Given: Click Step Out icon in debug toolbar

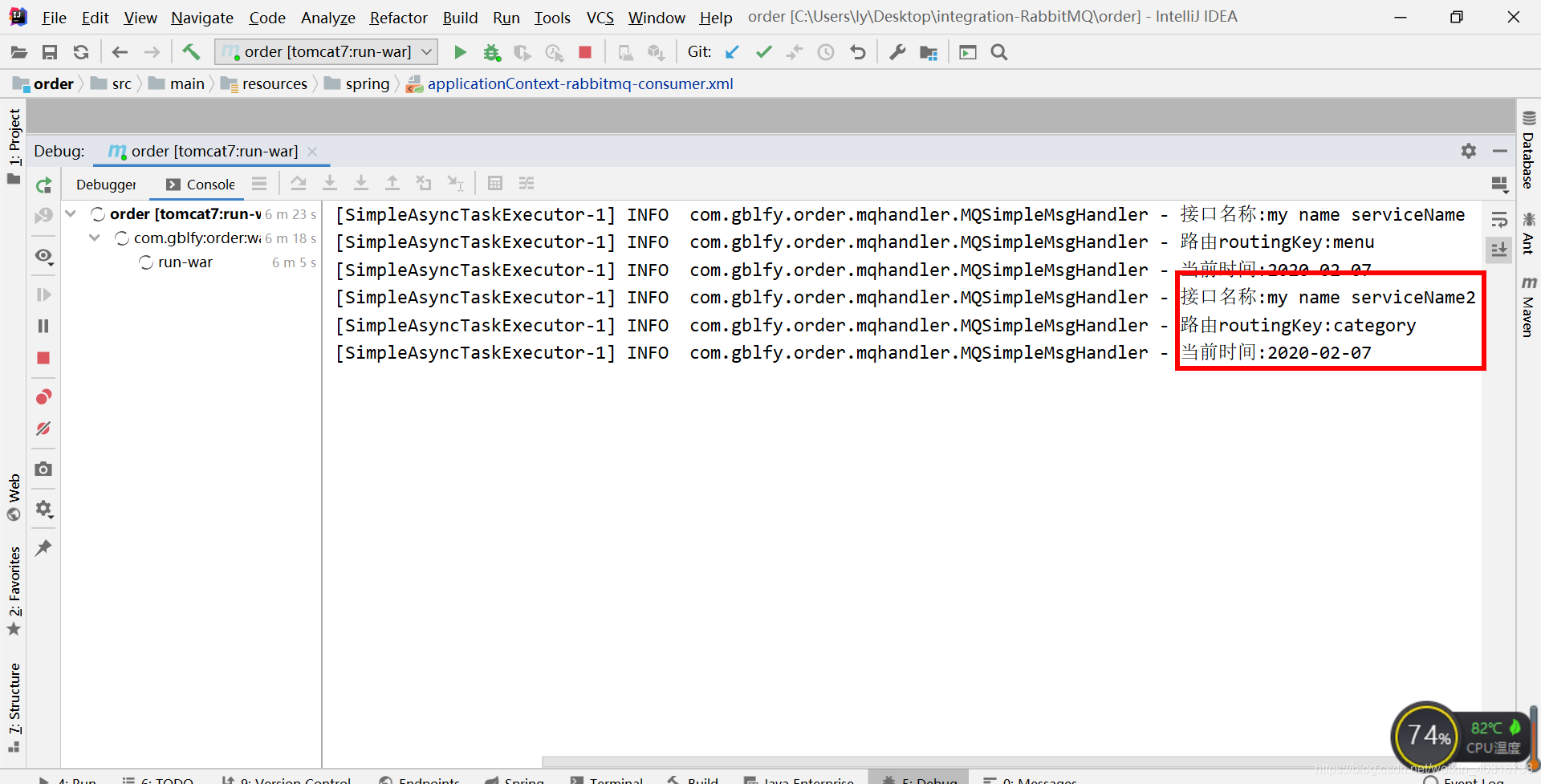Looking at the screenshot, I should (392, 184).
